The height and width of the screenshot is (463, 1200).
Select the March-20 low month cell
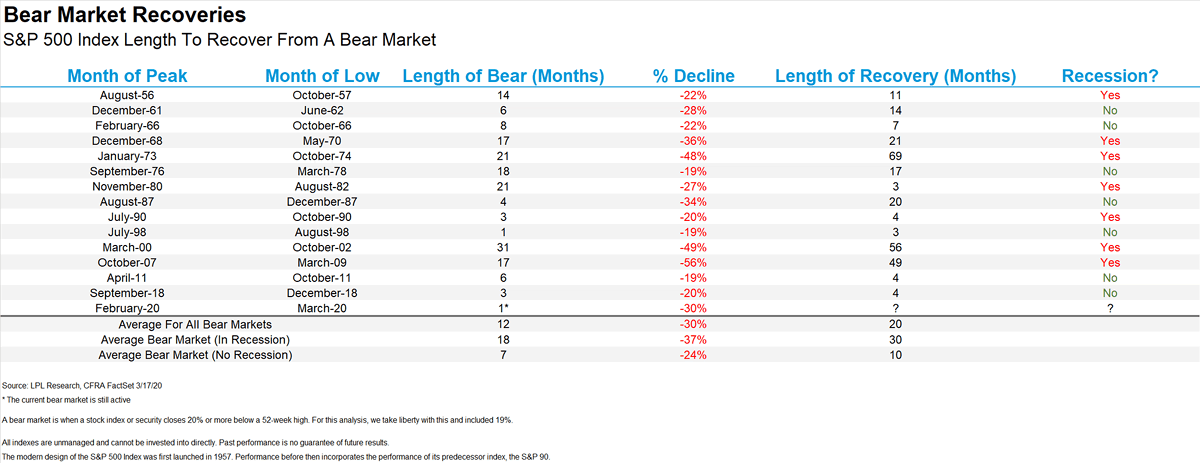click(x=322, y=310)
